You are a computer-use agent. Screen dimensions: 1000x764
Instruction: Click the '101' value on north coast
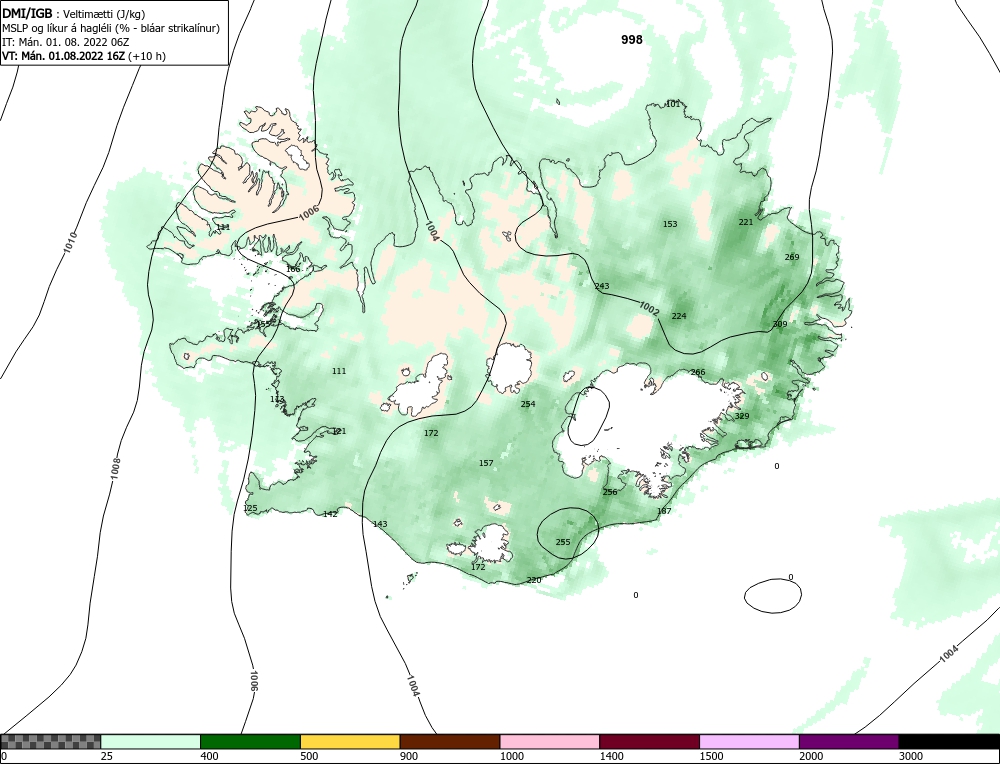673,104
